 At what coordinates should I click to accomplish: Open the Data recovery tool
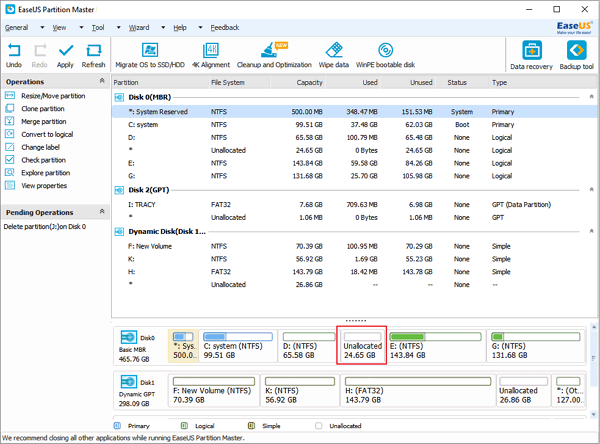pos(532,56)
